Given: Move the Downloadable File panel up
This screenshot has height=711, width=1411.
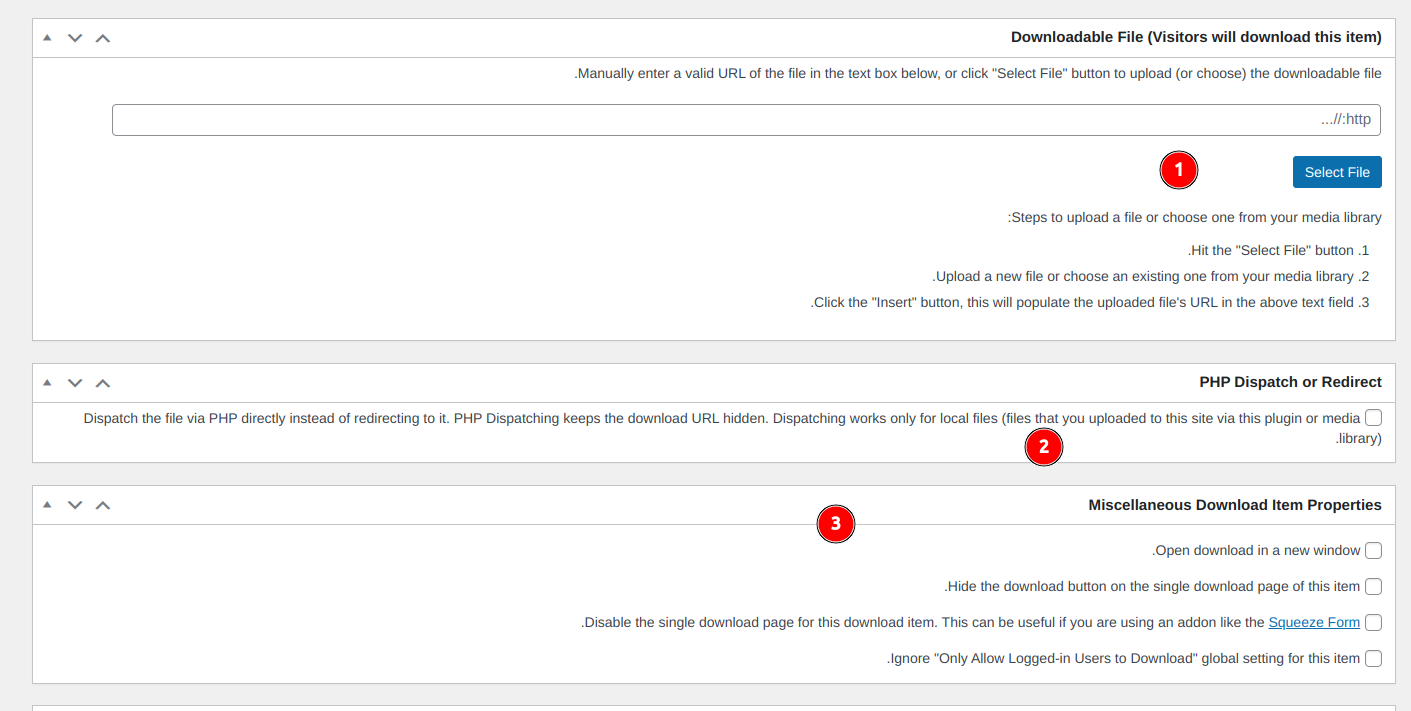Looking at the screenshot, I should coord(103,38).
